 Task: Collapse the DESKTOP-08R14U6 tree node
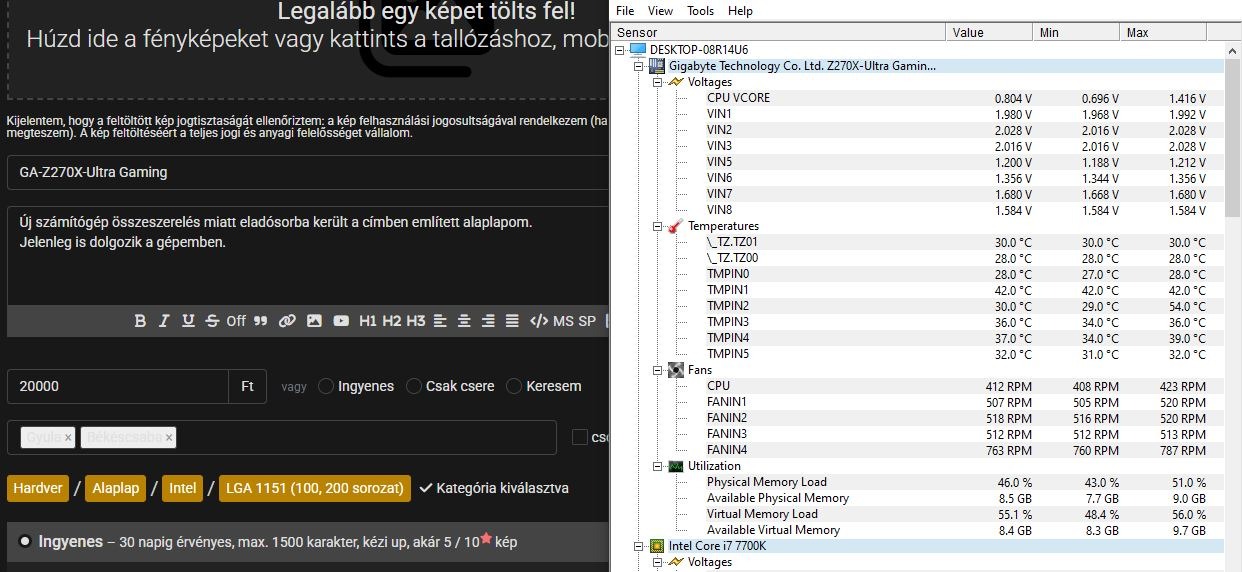(620, 49)
